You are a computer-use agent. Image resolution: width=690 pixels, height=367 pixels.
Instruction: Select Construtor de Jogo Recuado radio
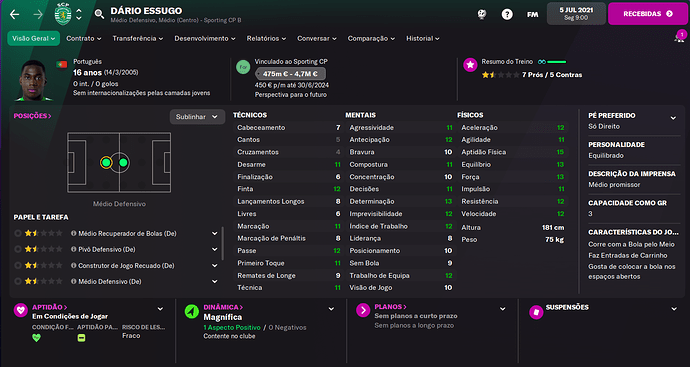tap(18, 265)
